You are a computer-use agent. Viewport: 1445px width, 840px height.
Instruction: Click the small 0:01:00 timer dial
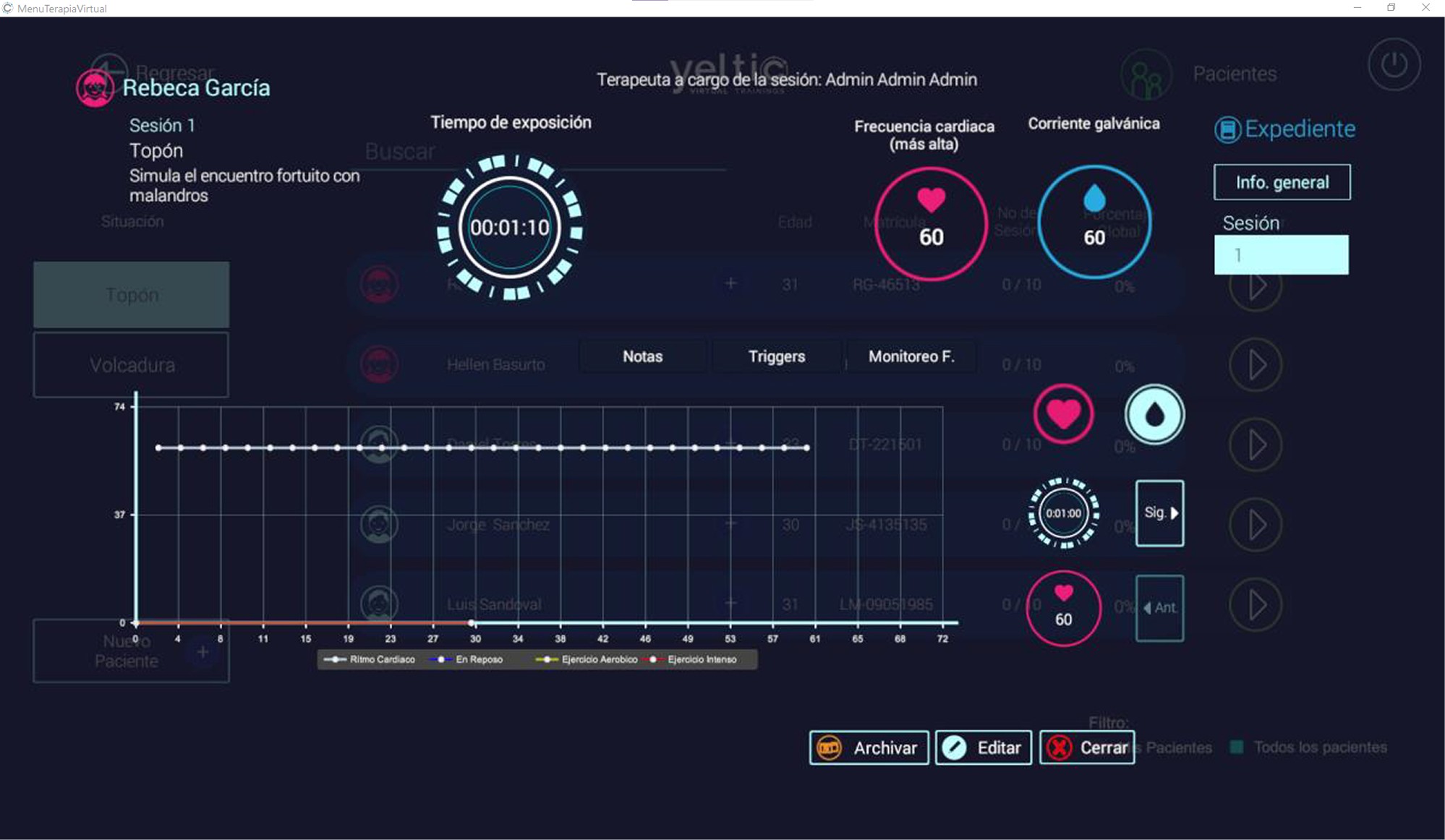click(1063, 513)
